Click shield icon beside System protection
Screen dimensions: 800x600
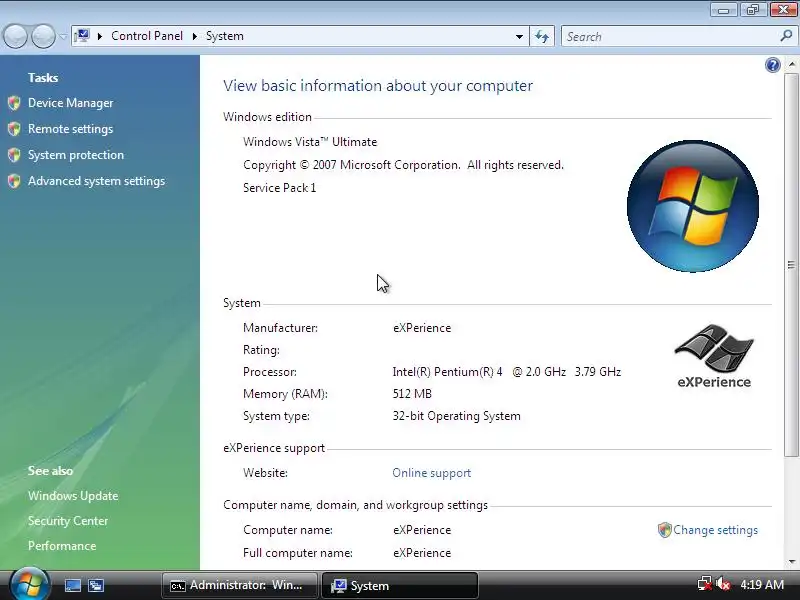(14, 155)
